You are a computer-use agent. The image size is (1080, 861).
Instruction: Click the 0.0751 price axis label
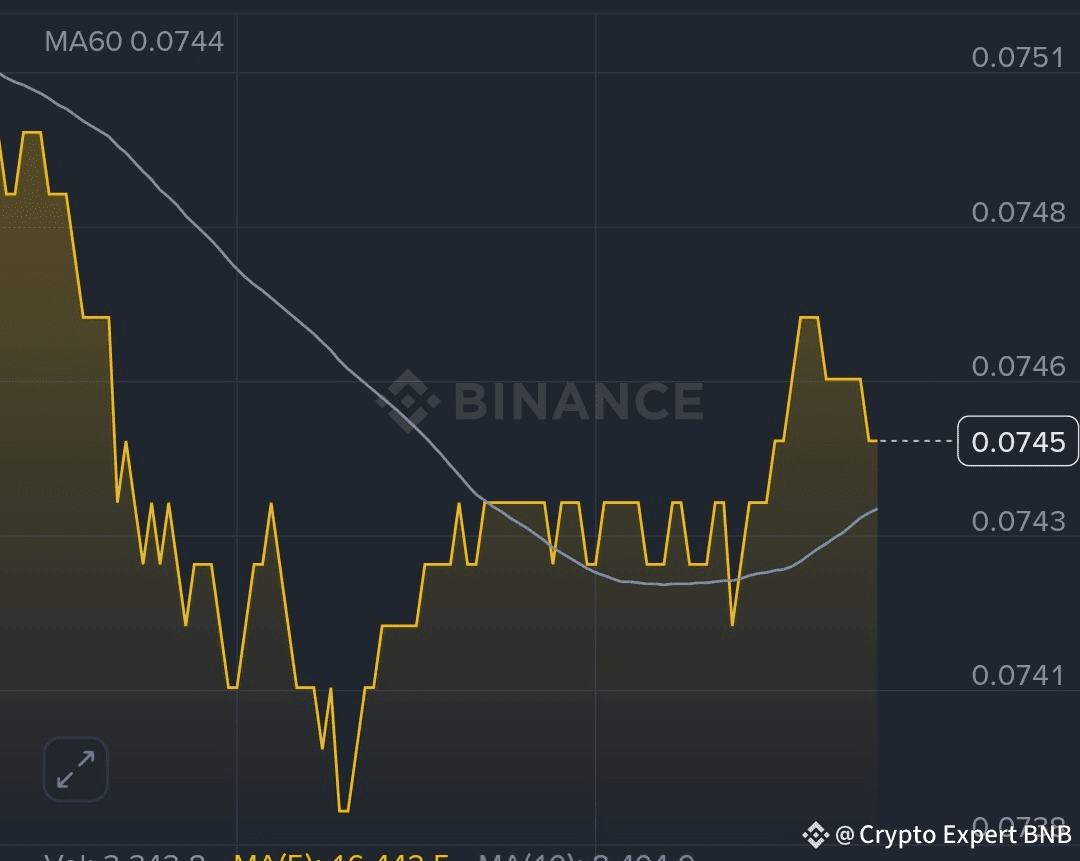1018,57
